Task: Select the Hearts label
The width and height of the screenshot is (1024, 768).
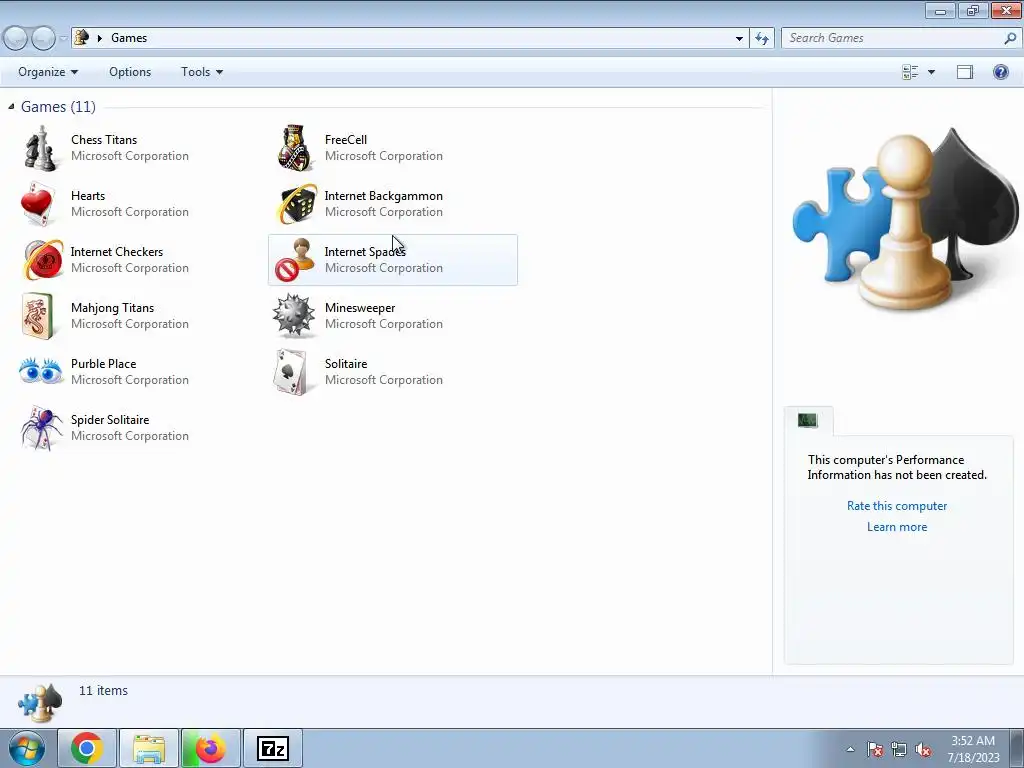Action: [88, 196]
